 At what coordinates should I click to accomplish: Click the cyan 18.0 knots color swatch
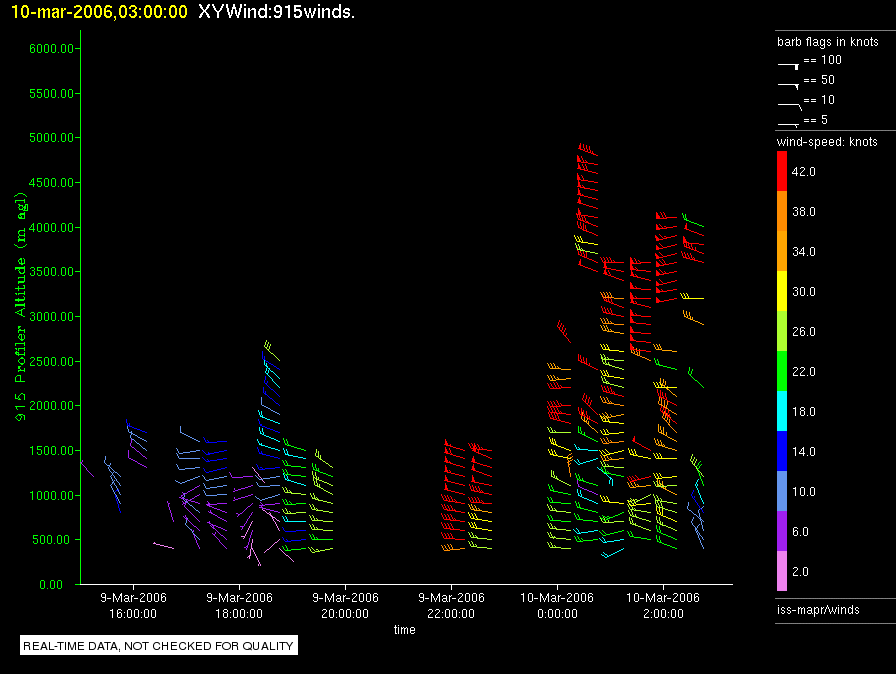click(782, 411)
